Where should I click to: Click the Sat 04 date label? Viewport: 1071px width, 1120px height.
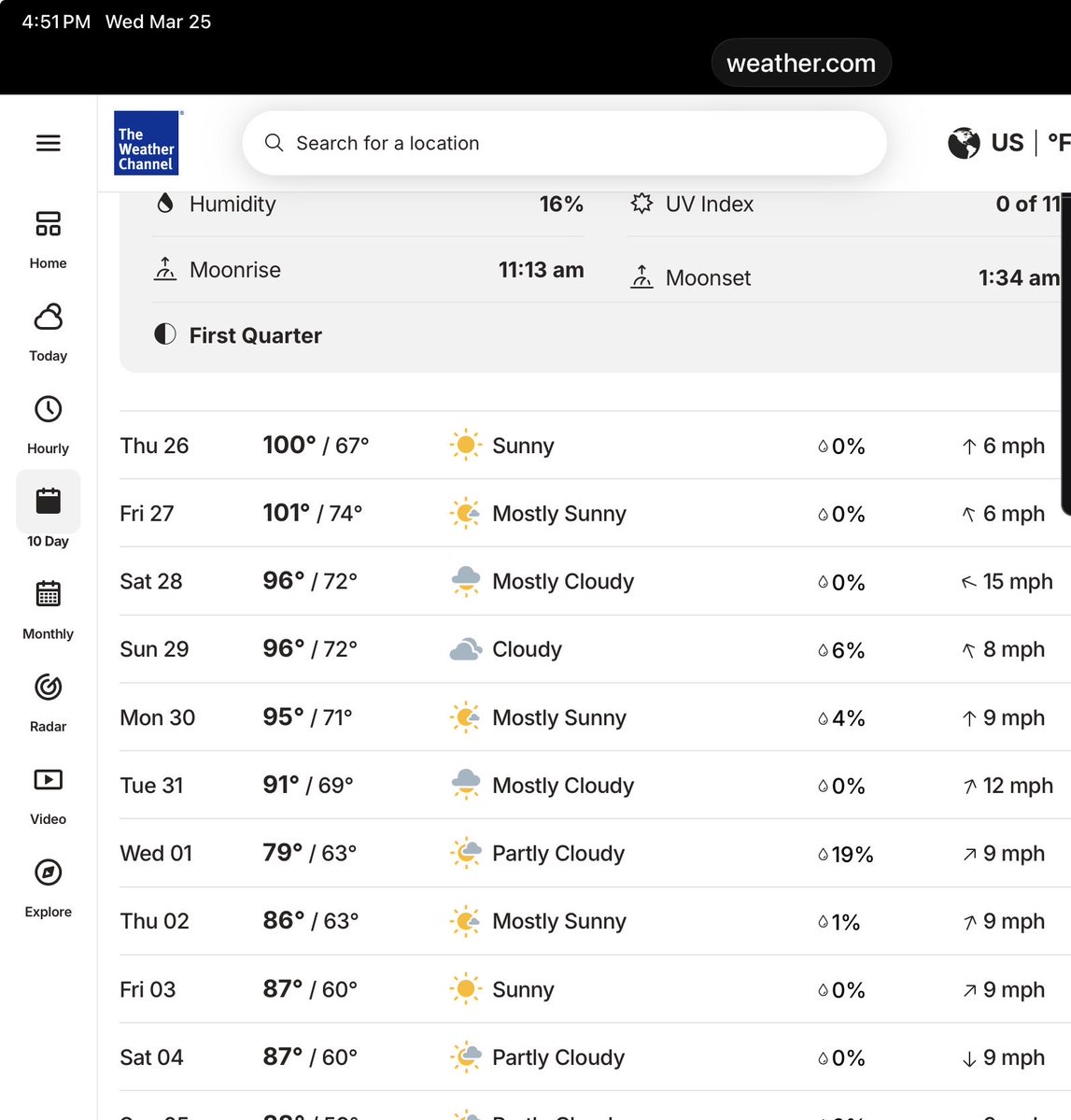tap(151, 1057)
